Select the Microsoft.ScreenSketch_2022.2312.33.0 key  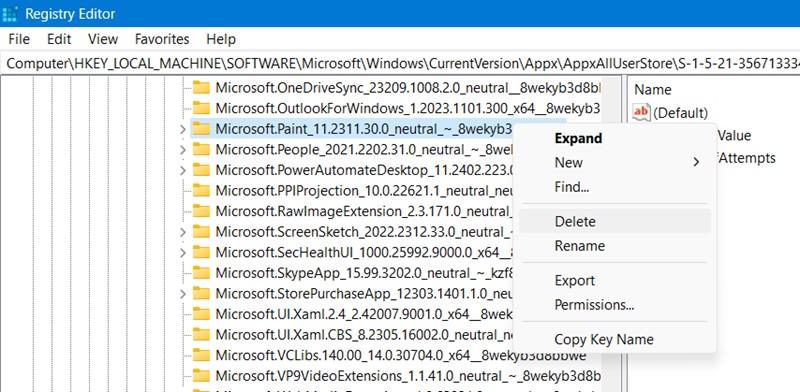pos(363,232)
